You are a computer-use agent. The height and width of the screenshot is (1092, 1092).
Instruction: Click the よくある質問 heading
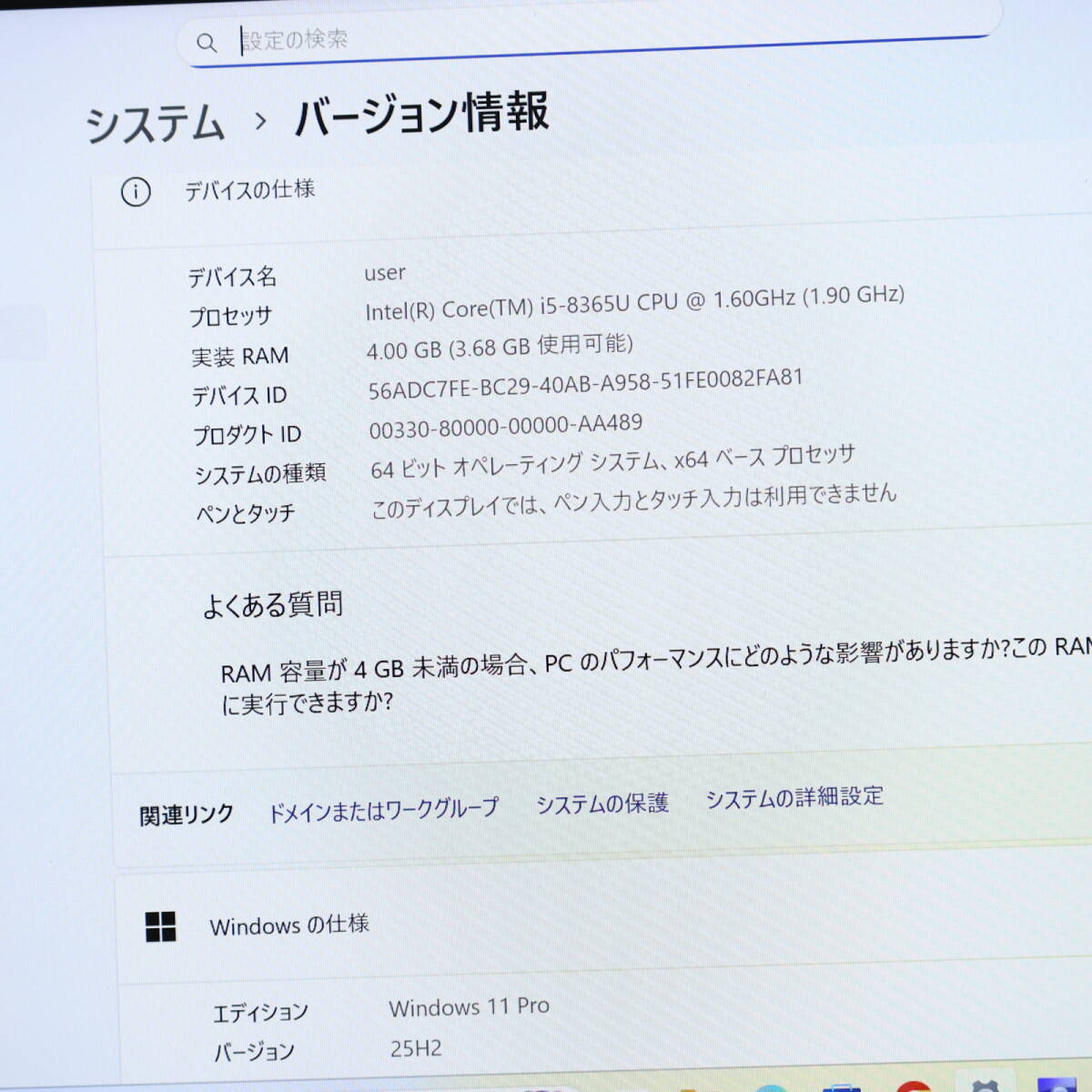(273, 604)
